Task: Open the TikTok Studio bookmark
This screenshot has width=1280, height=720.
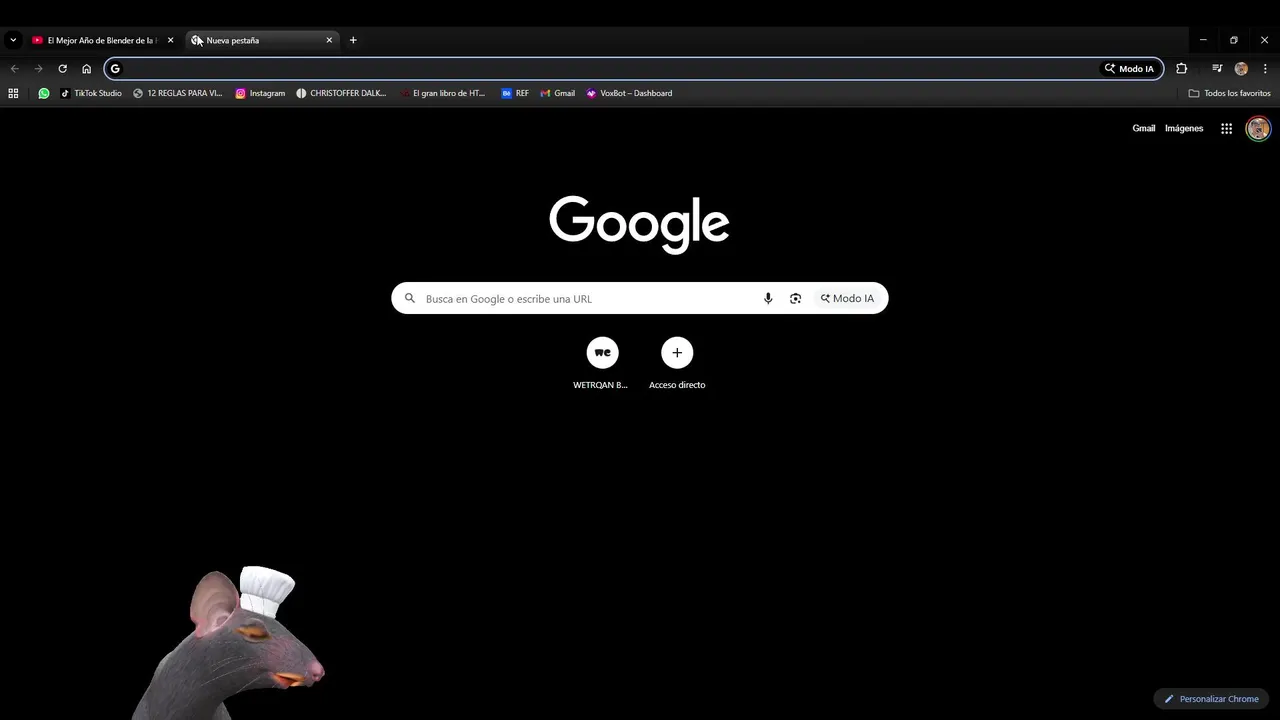Action: click(91, 93)
